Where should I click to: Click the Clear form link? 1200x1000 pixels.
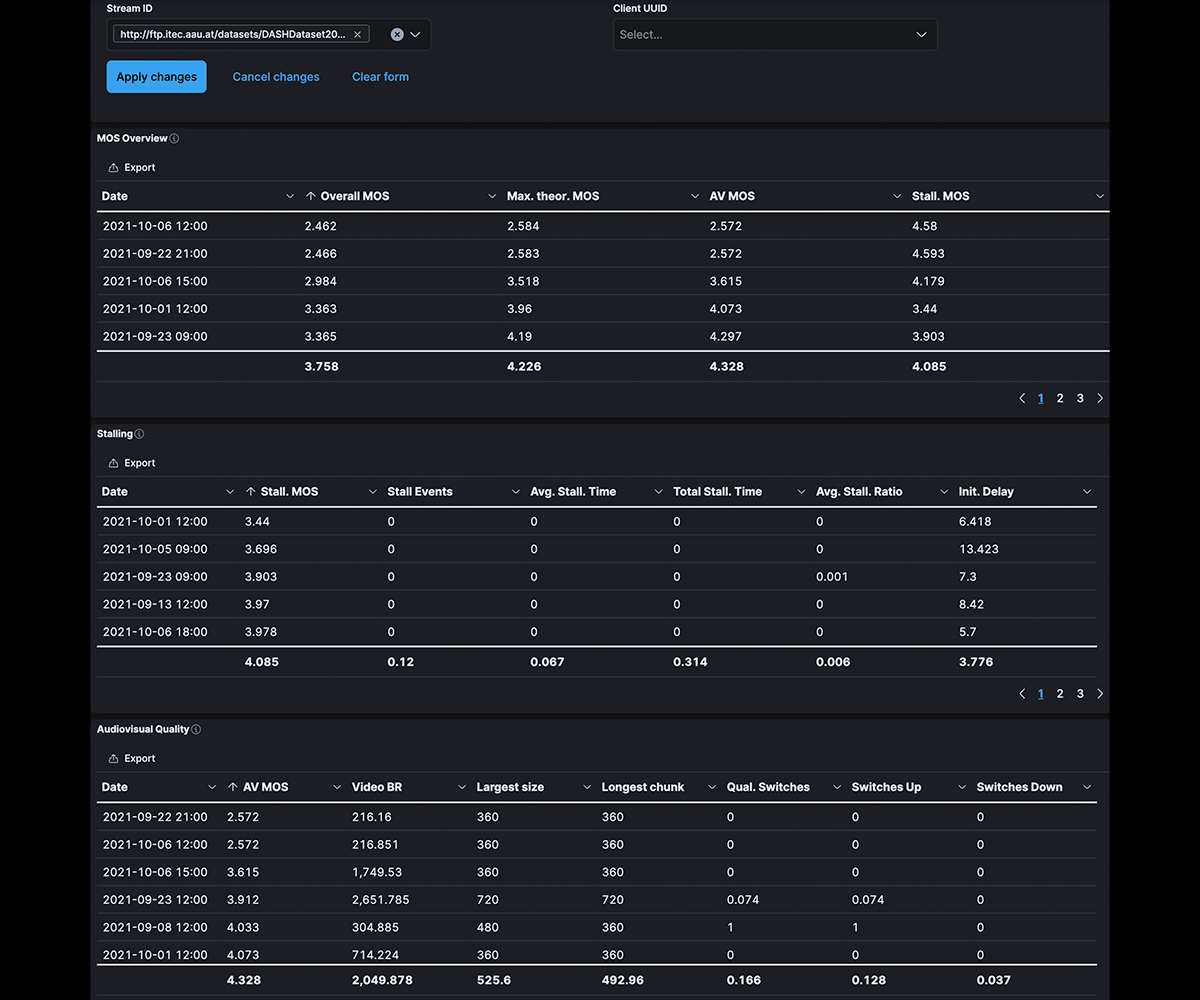[x=380, y=77]
